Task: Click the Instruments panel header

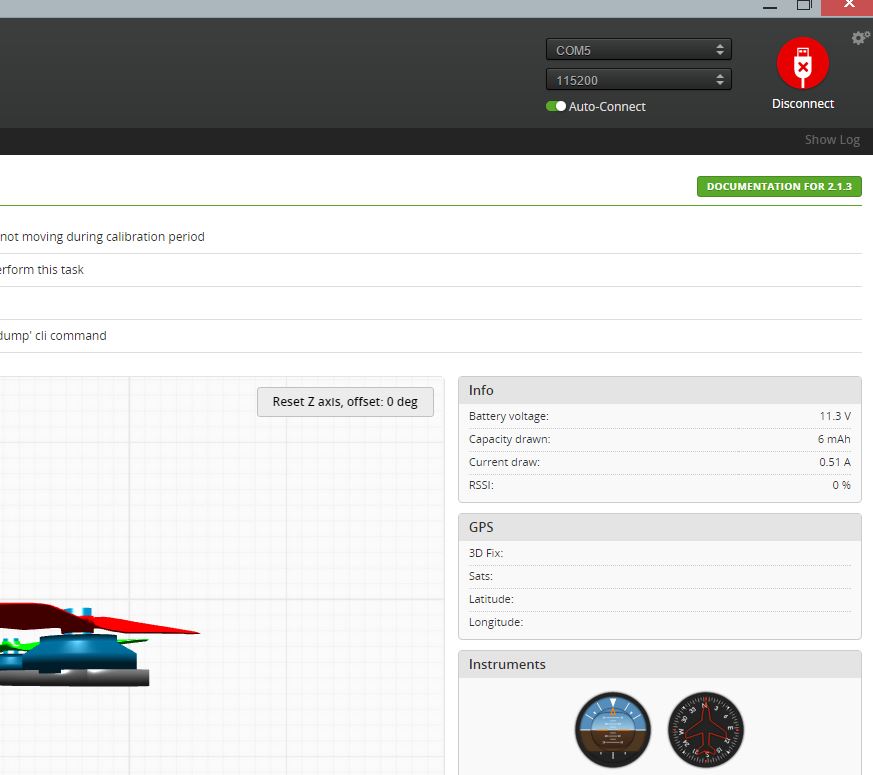Action: [659, 664]
